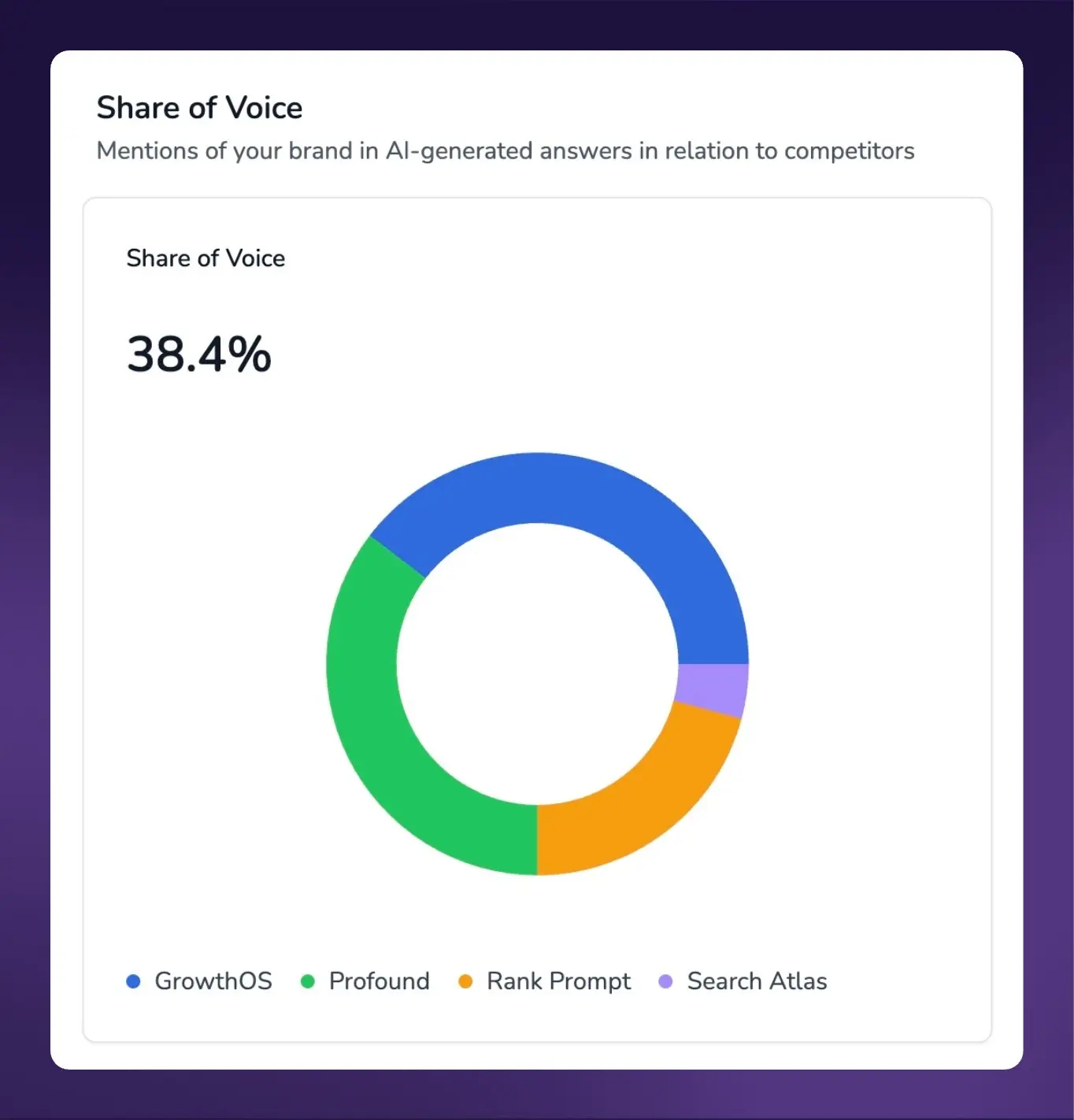Click the 38.4% share value
1074x1120 pixels.
click(199, 354)
